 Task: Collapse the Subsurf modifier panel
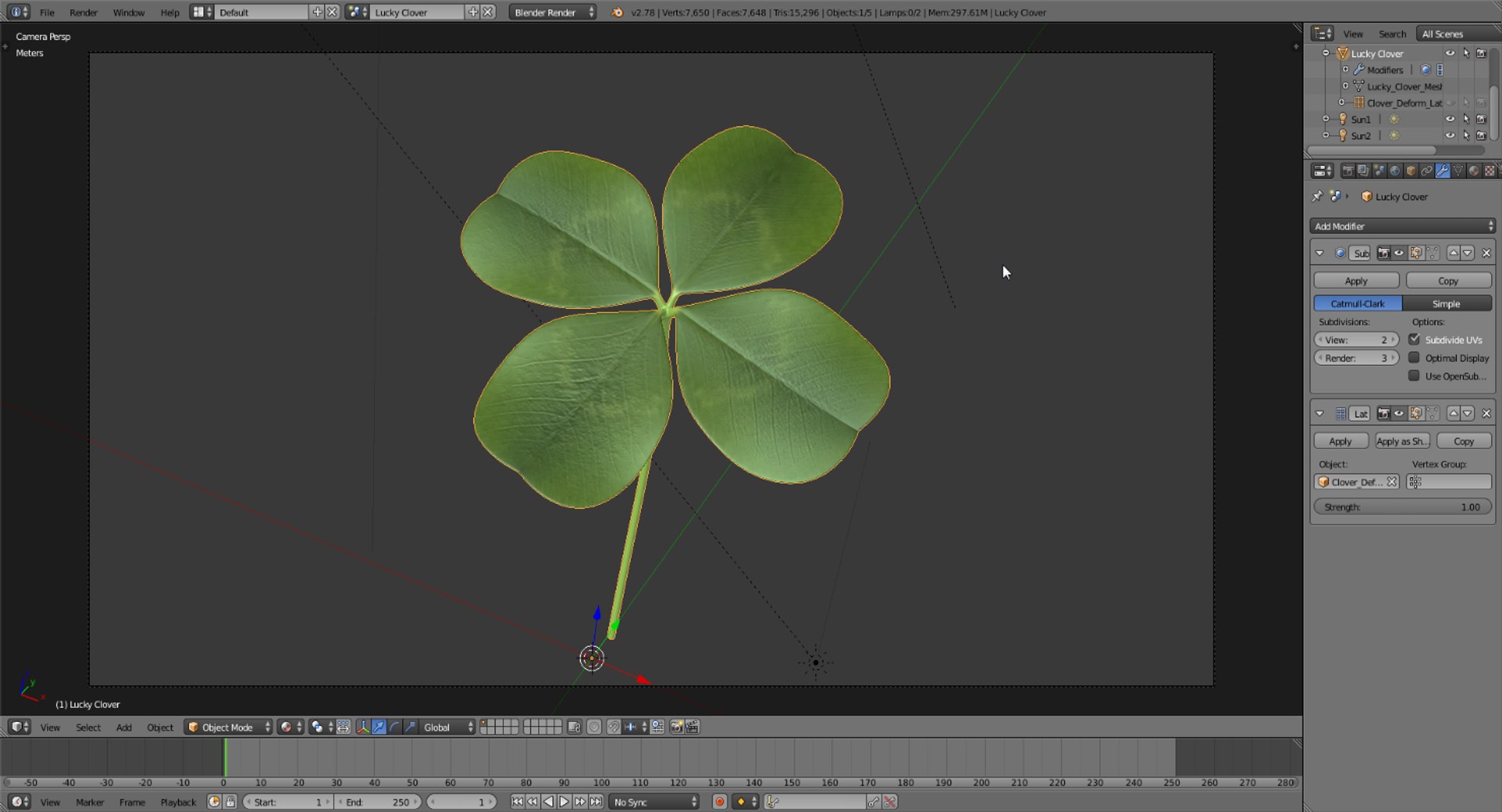coord(1320,253)
